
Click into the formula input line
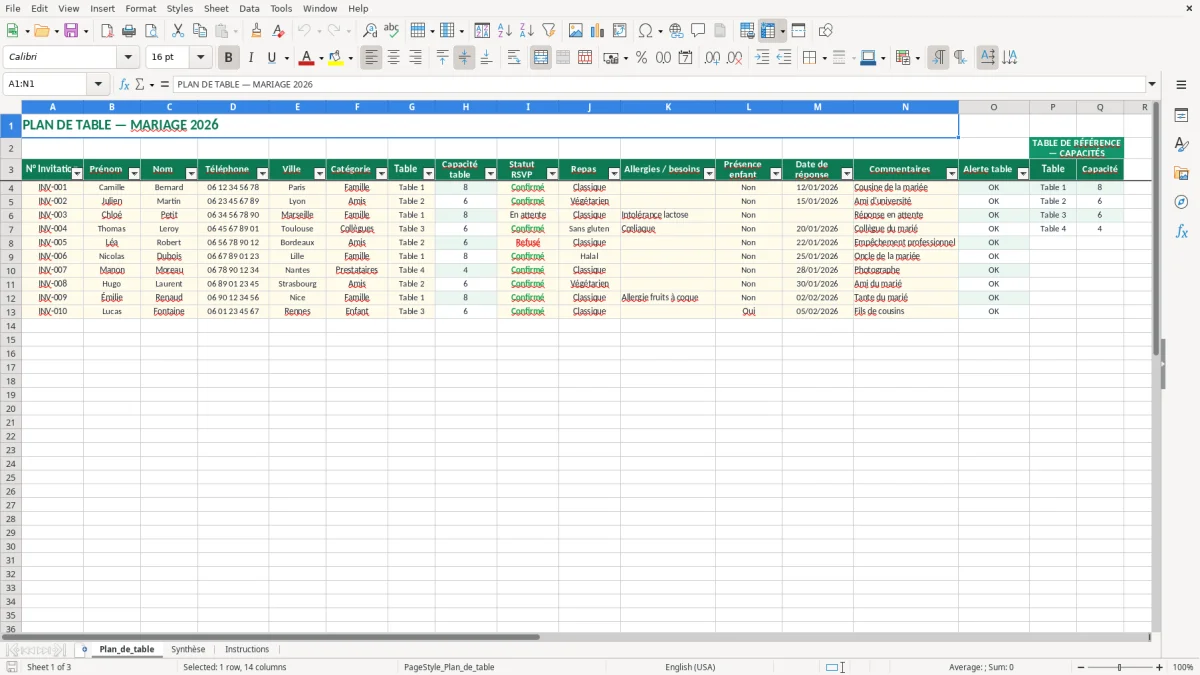[658, 84]
